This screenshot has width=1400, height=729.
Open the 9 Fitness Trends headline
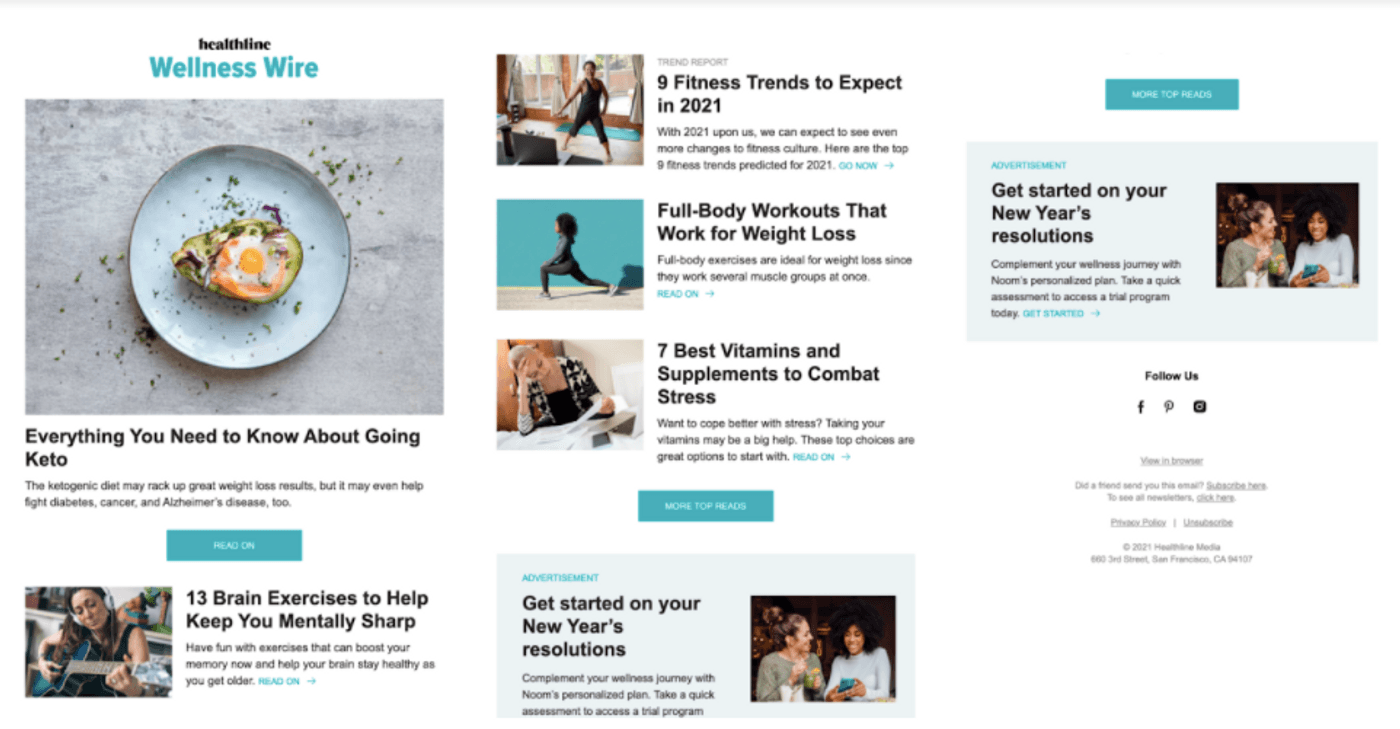(x=780, y=94)
